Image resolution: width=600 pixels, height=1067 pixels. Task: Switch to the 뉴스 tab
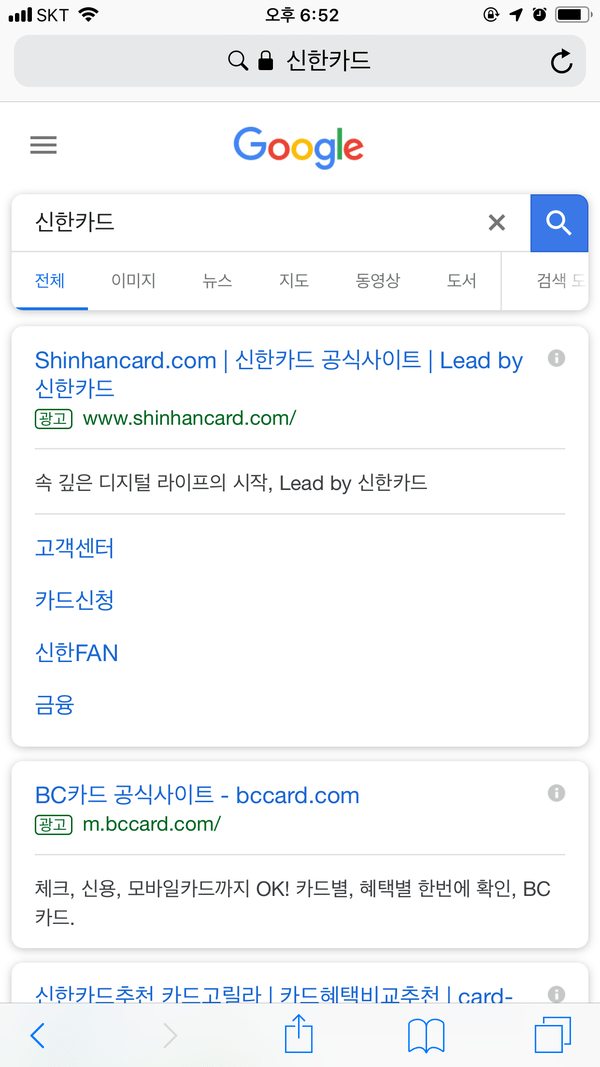[x=217, y=281]
